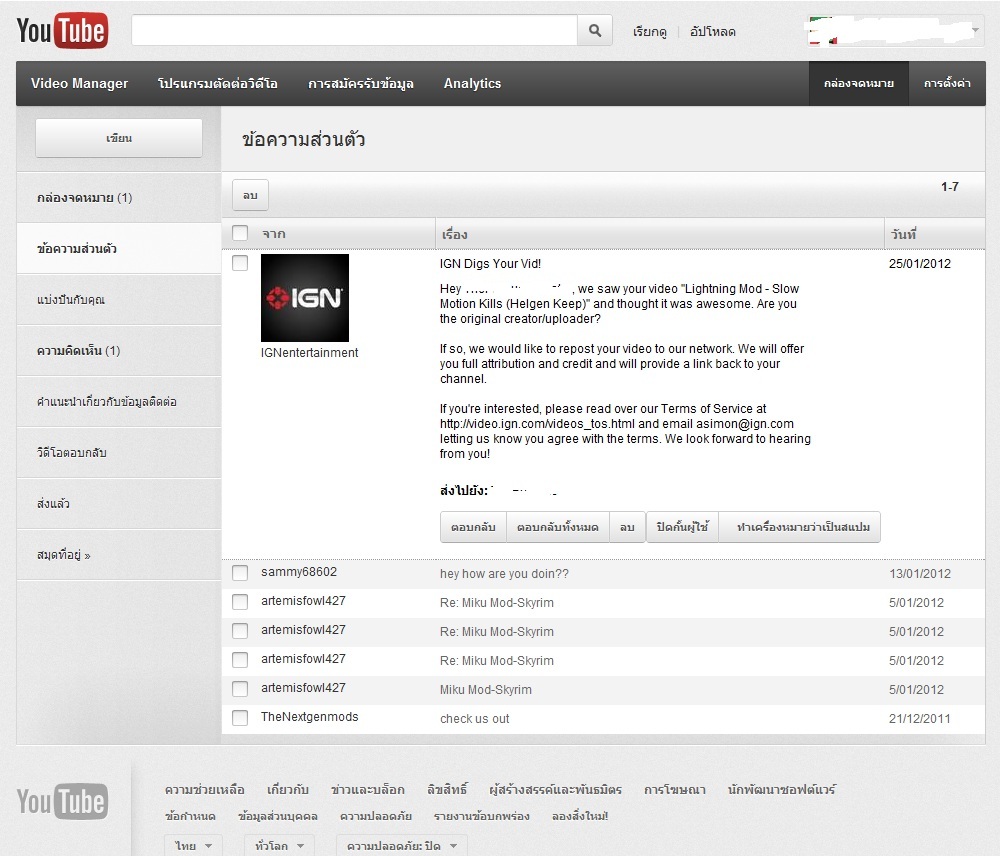Click inside the YouTube search box

[354, 30]
